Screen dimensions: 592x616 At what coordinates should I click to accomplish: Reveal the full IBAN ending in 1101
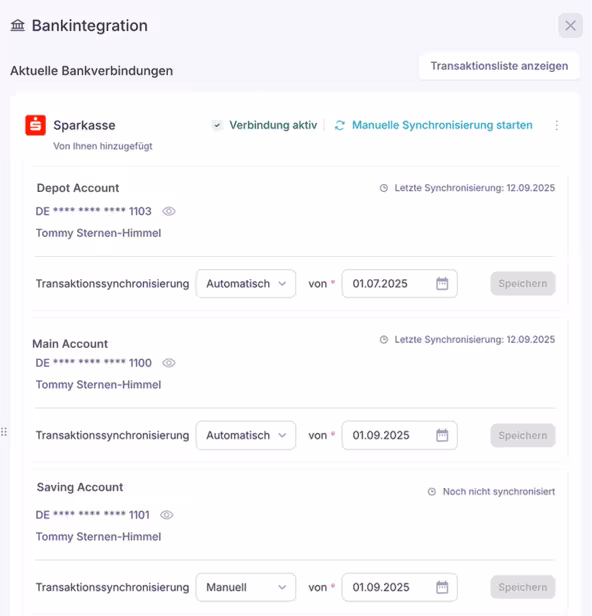pyautogui.click(x=167, y=515)
